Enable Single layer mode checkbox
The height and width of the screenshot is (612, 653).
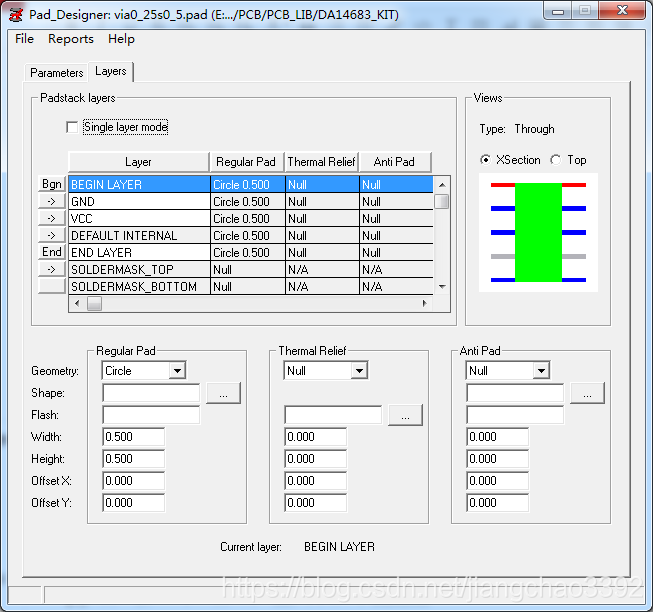(x=72, y=127)
